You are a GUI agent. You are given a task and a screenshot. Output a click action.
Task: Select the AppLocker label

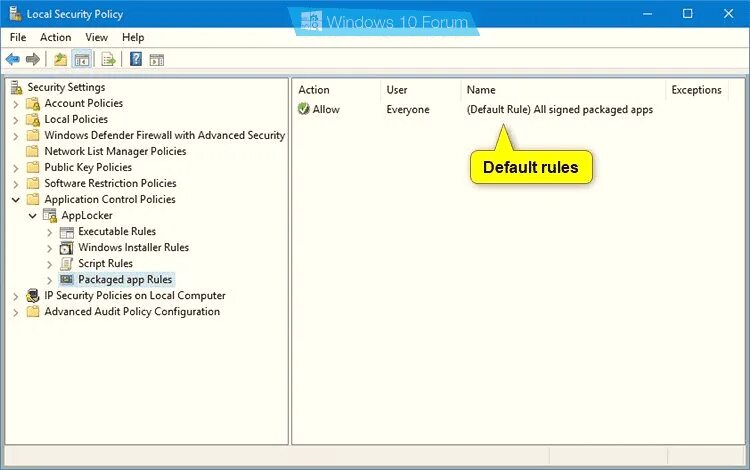[x=87, y=216]
